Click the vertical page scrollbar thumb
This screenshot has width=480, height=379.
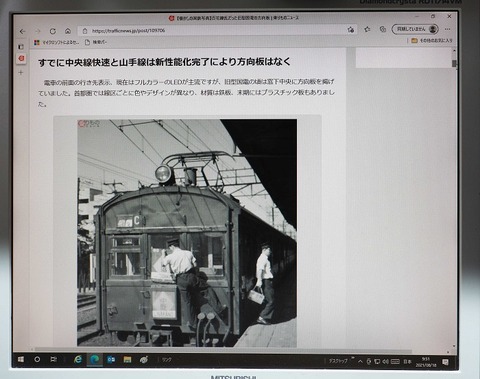tap(454, 64)
